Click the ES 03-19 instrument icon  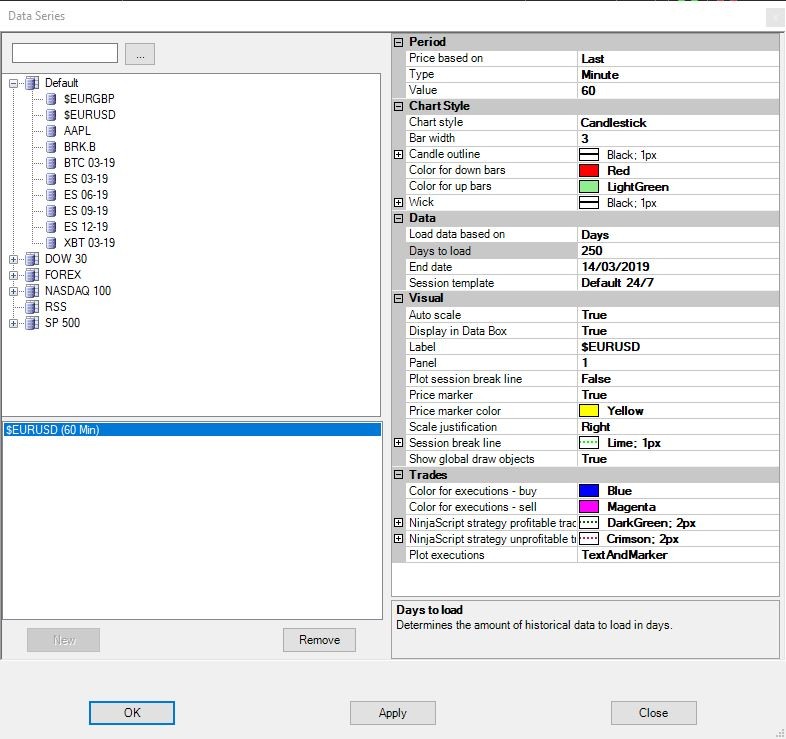51,179
